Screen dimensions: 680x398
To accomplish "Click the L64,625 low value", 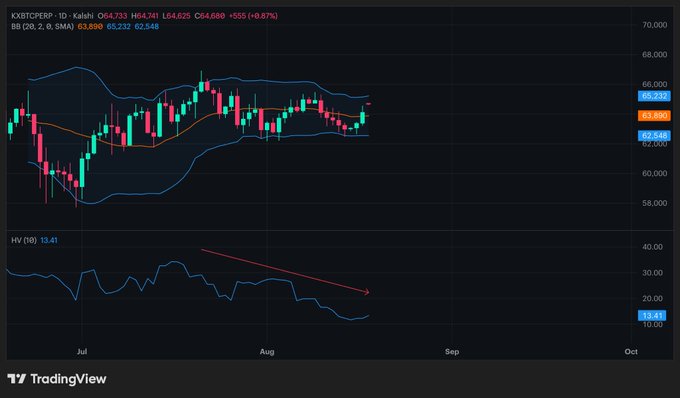I will point(177,16).
